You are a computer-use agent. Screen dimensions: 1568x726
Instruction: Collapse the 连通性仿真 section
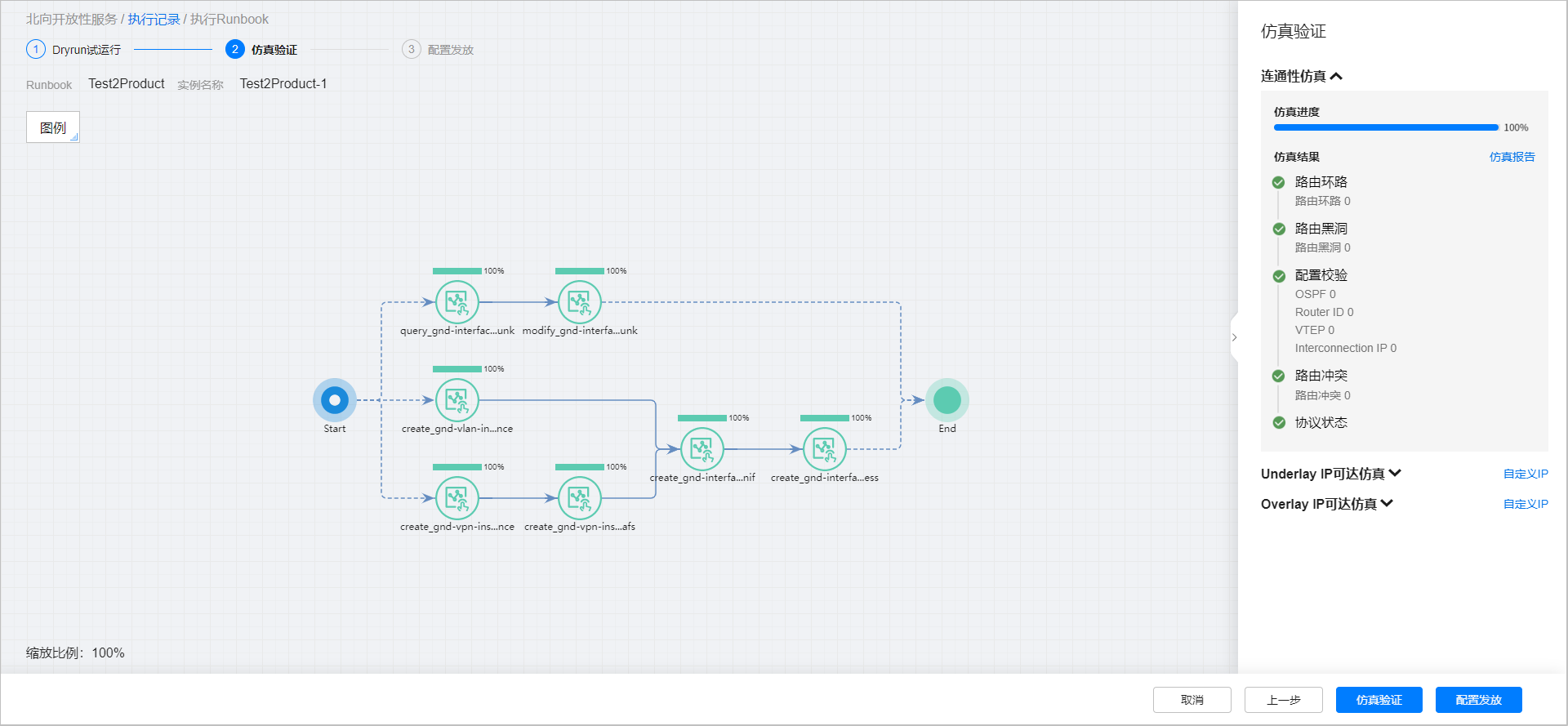click(1336, 77)
